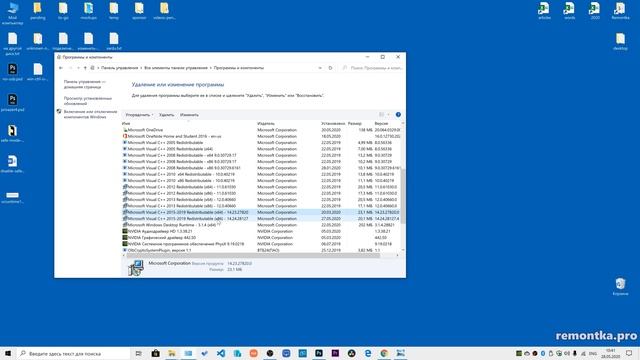Click version cell 442.50
The width and height of the screenshot is (640, 360).
(380, 238)
